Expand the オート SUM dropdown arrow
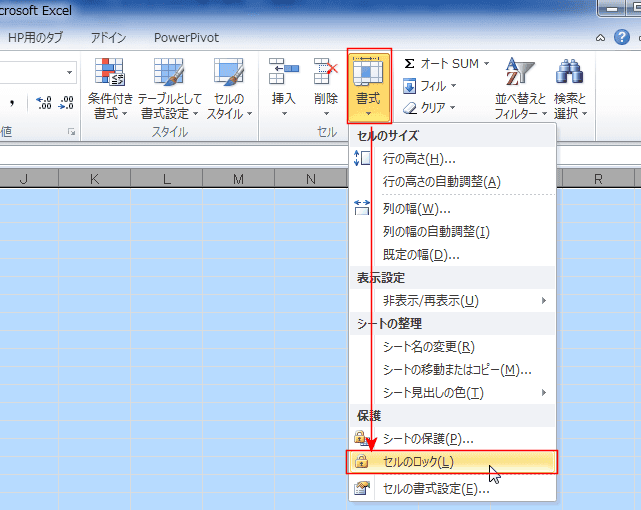Viewport: 641px width, 510px height. [x=486, y=64]
